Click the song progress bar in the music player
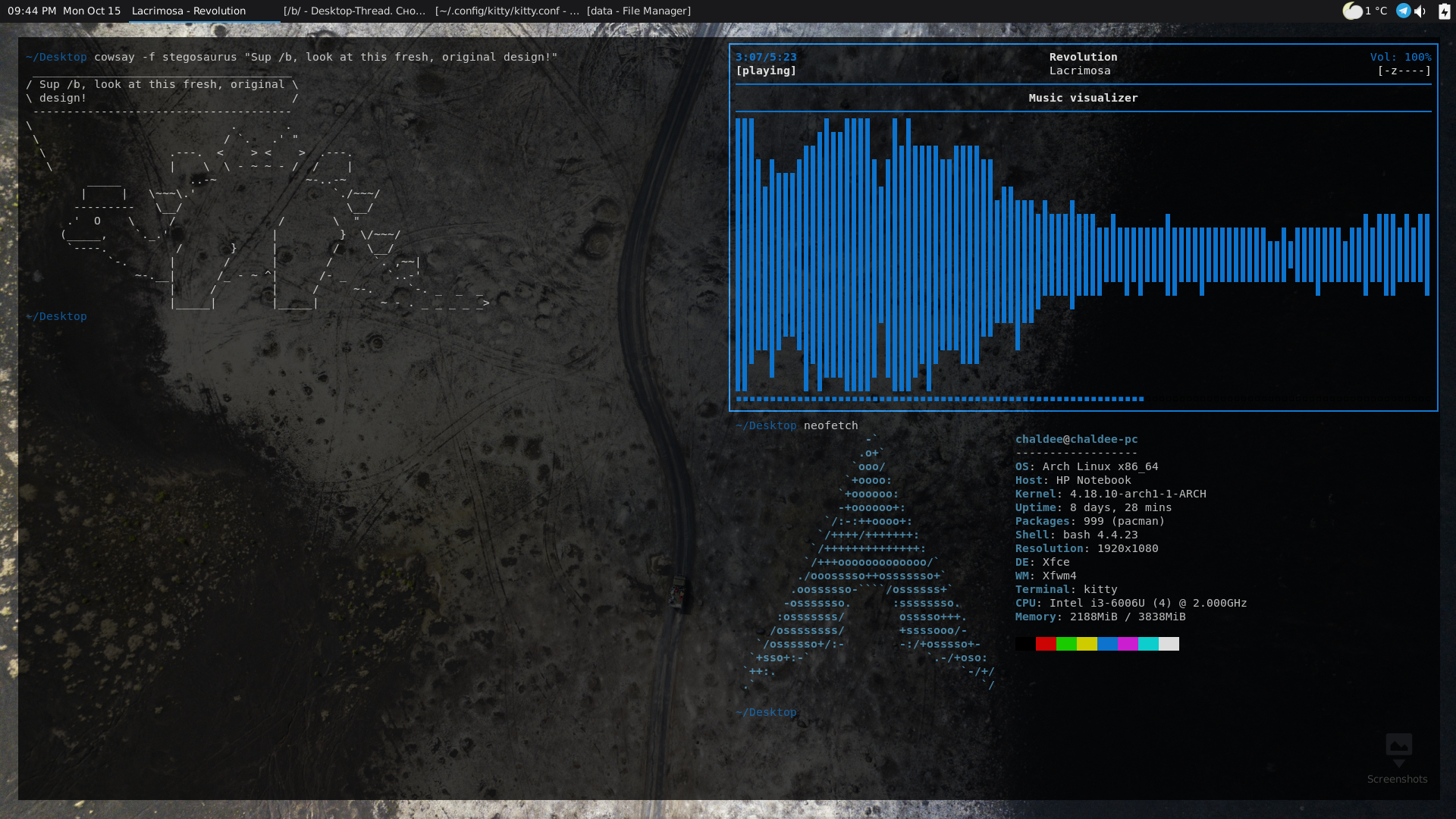The width and height of the screenshot is (1456, 819). tap(1083, 399)
